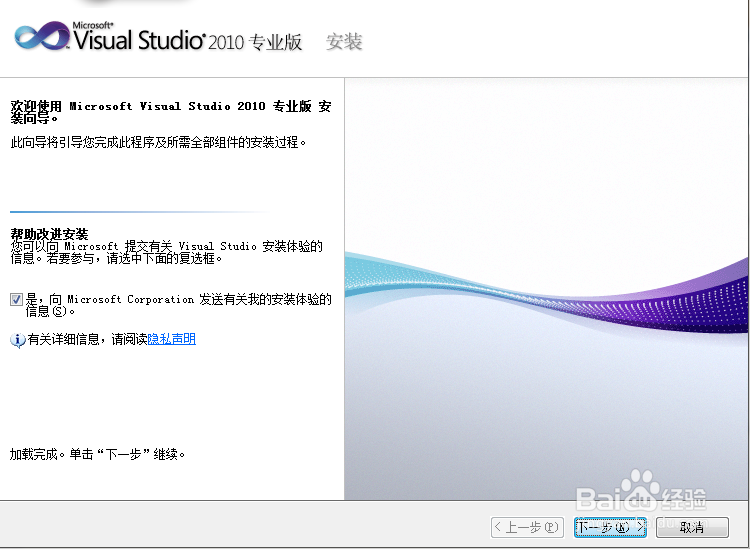Image resolution: width=750 pixels, height=549 pixels.
Task: Click the 下一步 (N) next button
Action: [x=610, y=527]
